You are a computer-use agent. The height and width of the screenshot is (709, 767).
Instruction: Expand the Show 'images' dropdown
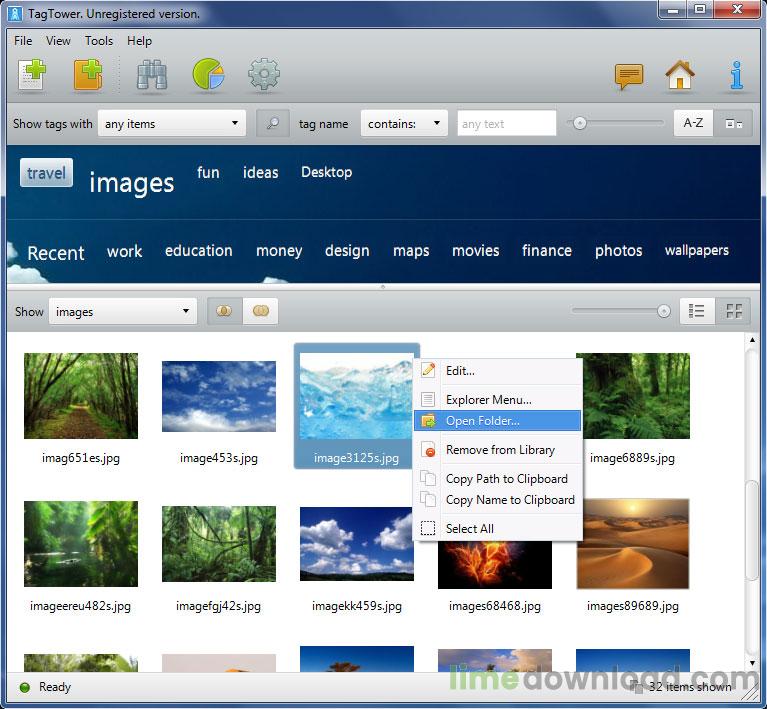pos(122,312)
